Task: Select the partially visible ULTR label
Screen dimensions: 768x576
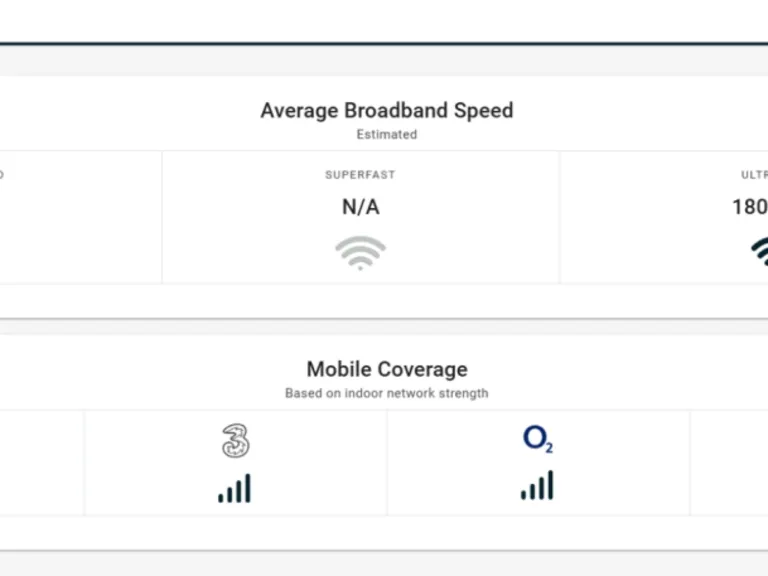Action: 754,175
